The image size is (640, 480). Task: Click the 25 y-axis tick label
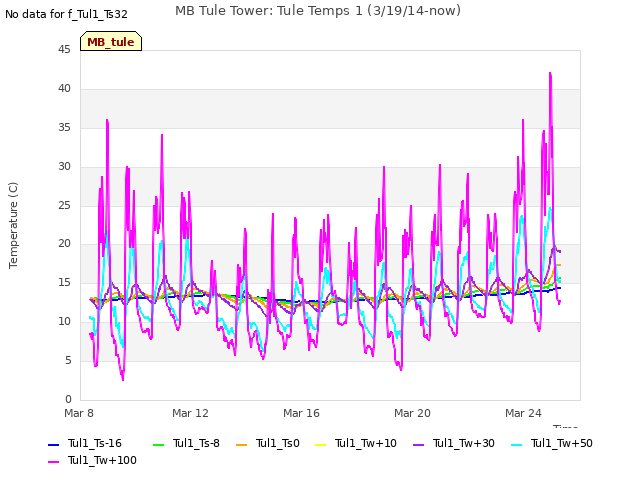[64, 205]
